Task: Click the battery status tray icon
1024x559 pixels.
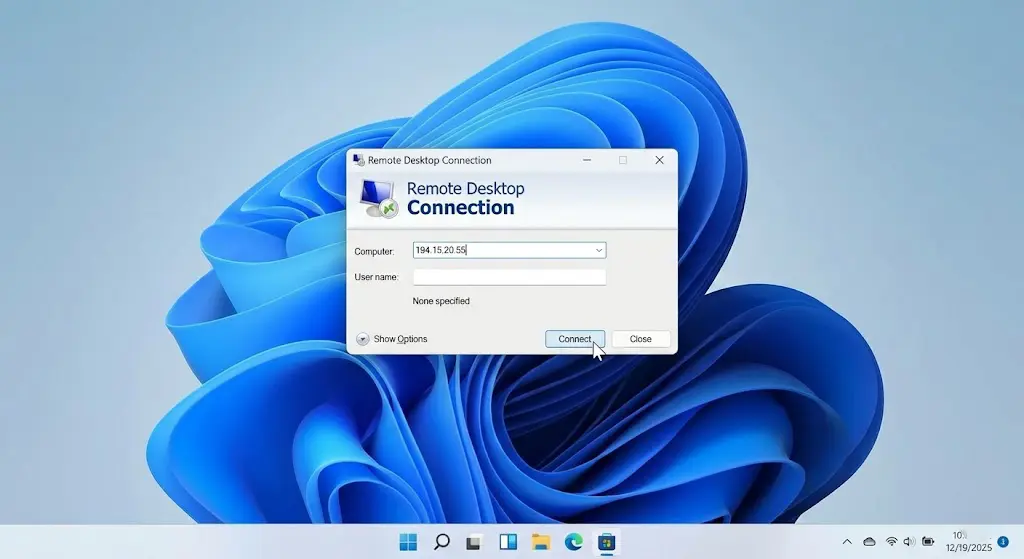Action: (x=928, y=542)
